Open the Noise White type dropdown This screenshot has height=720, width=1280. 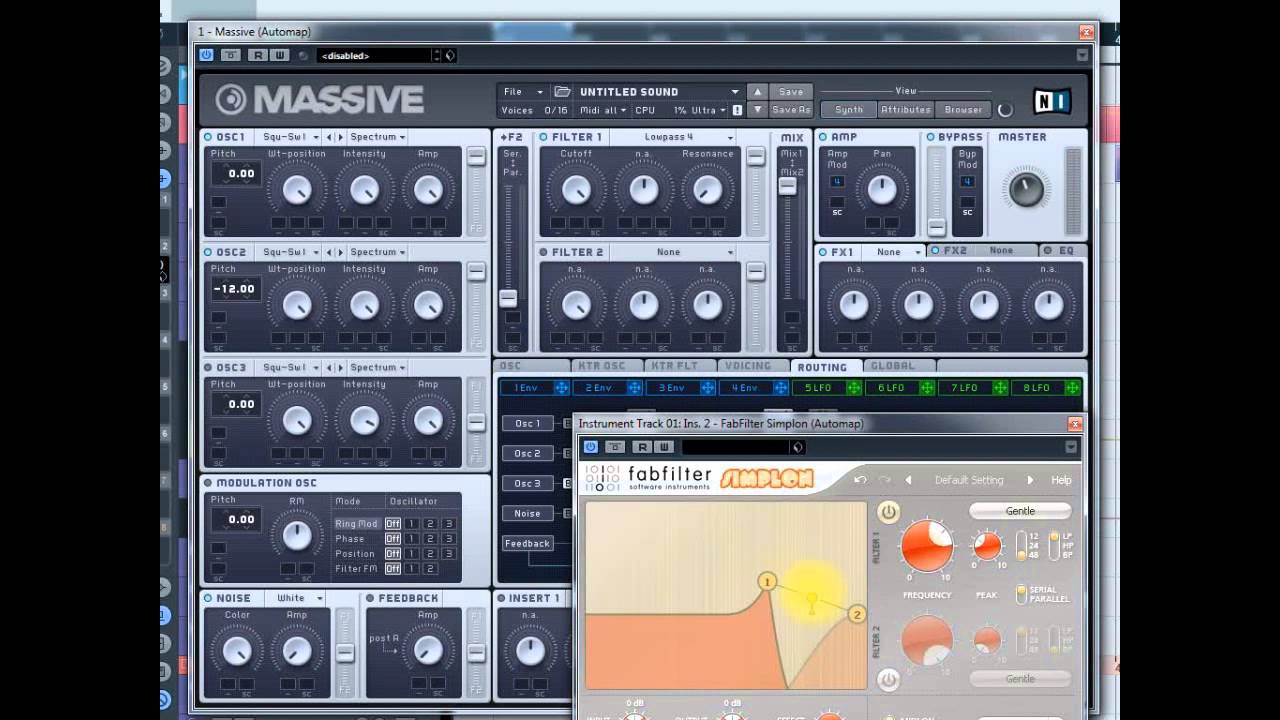[x=298, y=598]
